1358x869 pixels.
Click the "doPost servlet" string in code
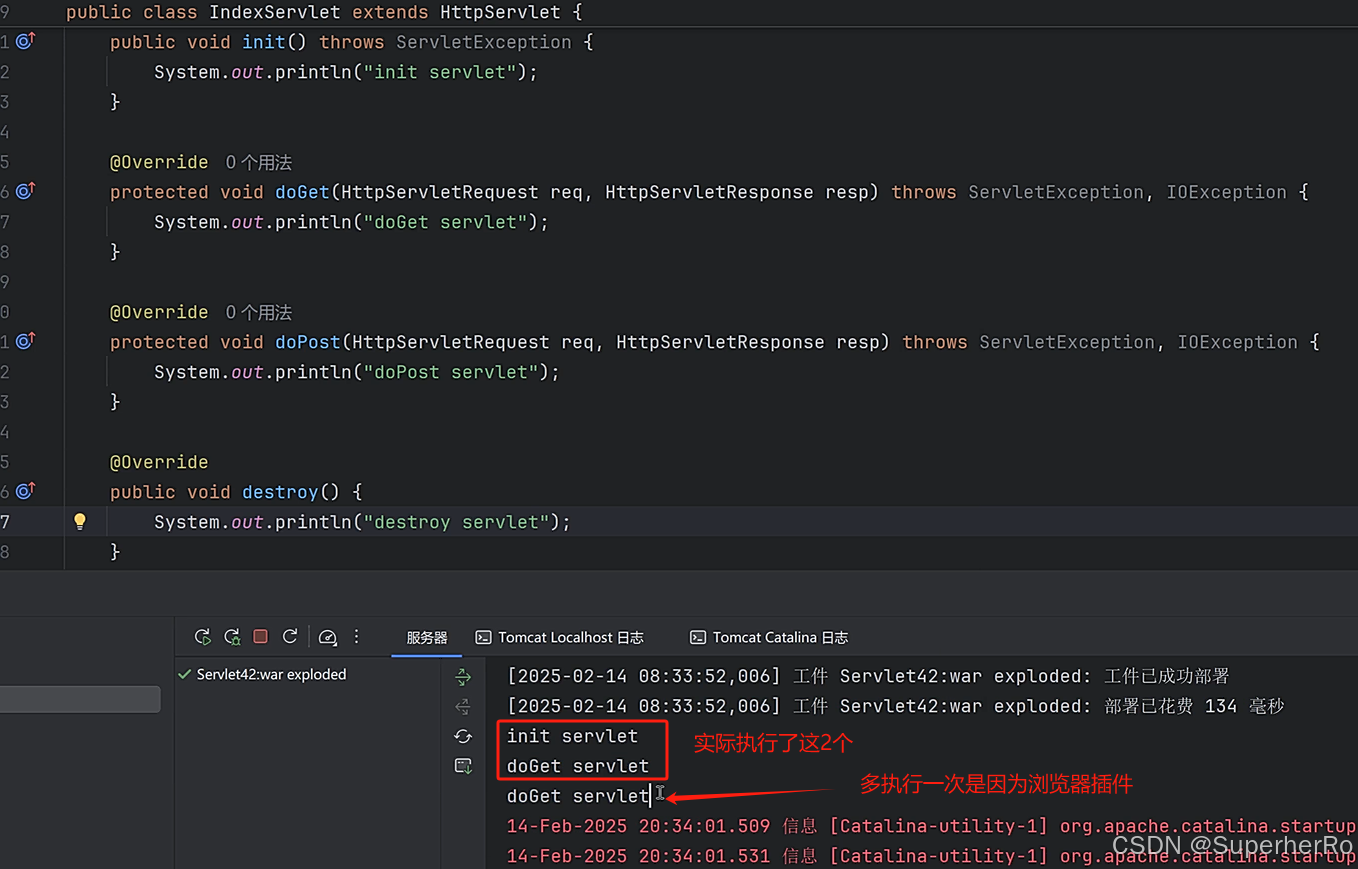(451, 372)
